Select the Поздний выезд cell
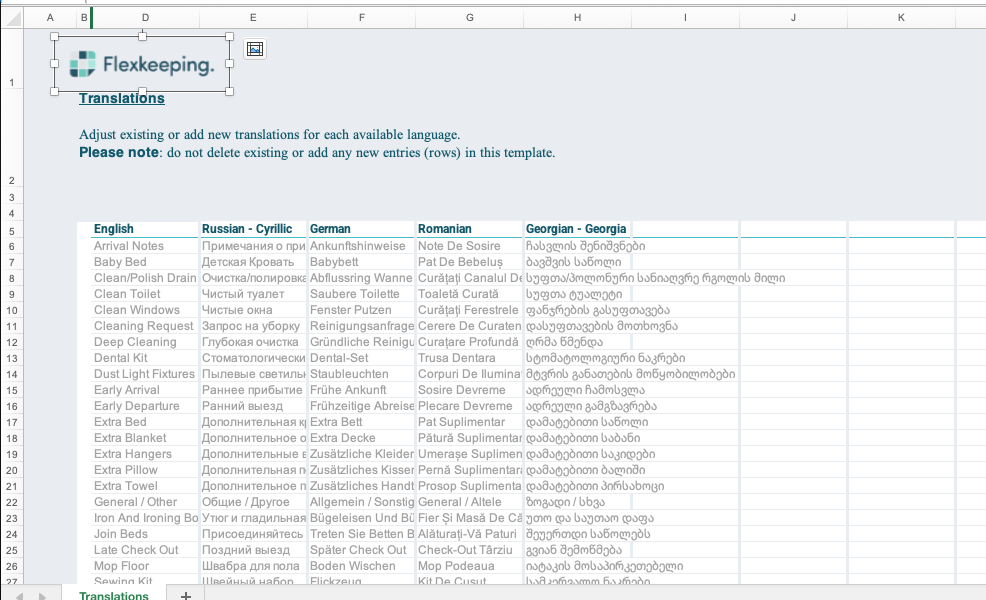 (x=253, y=550)
